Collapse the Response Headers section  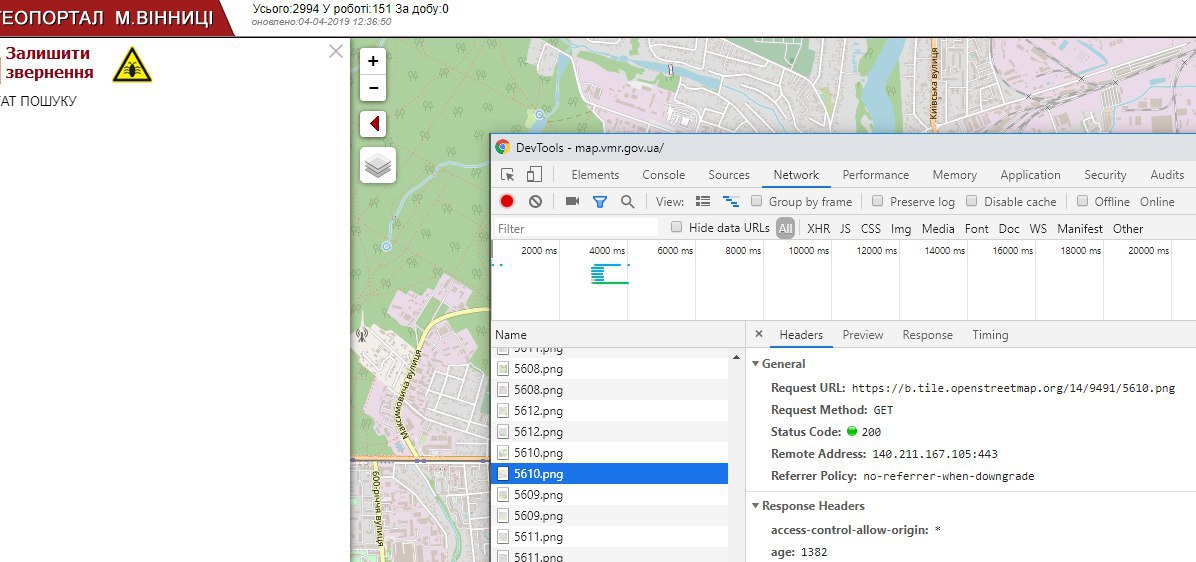pos(756,506)
